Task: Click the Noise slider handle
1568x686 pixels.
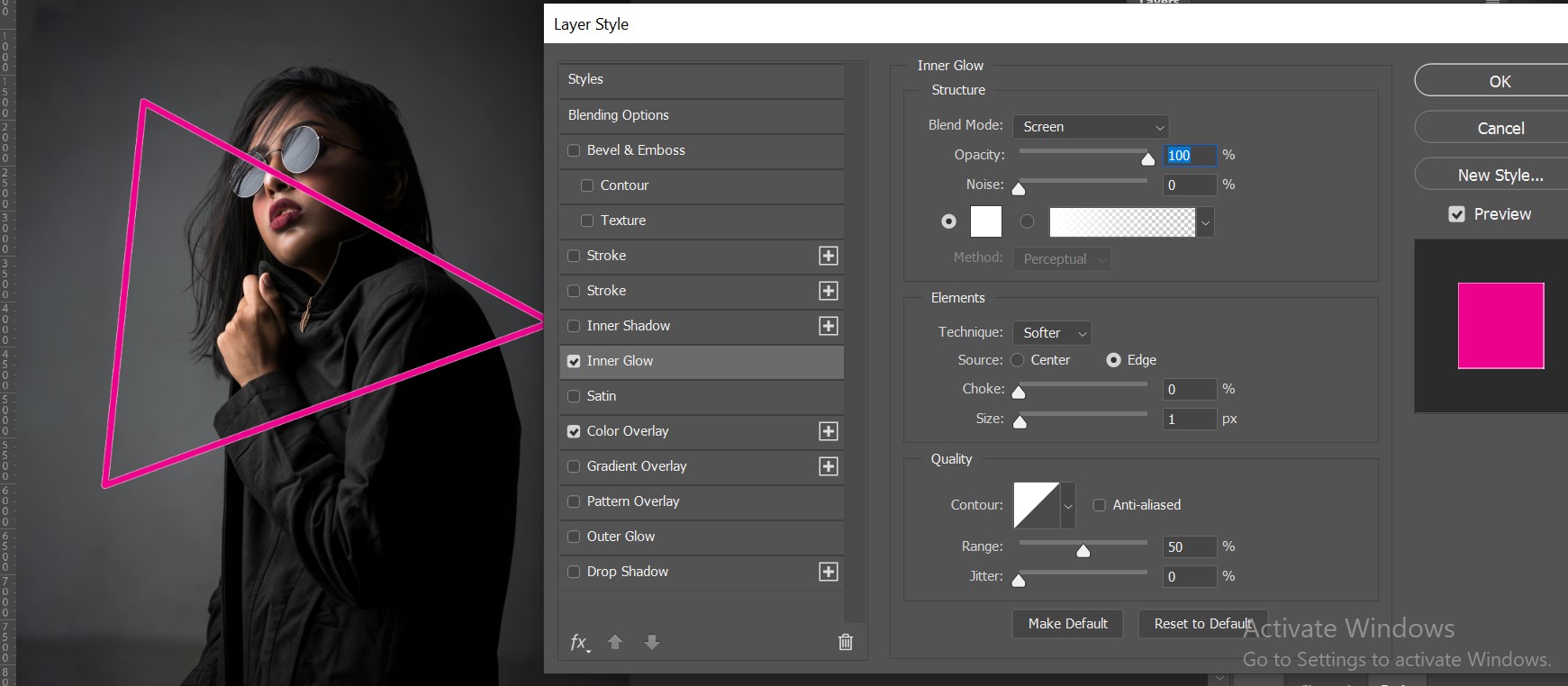Action: [1019, 189]
